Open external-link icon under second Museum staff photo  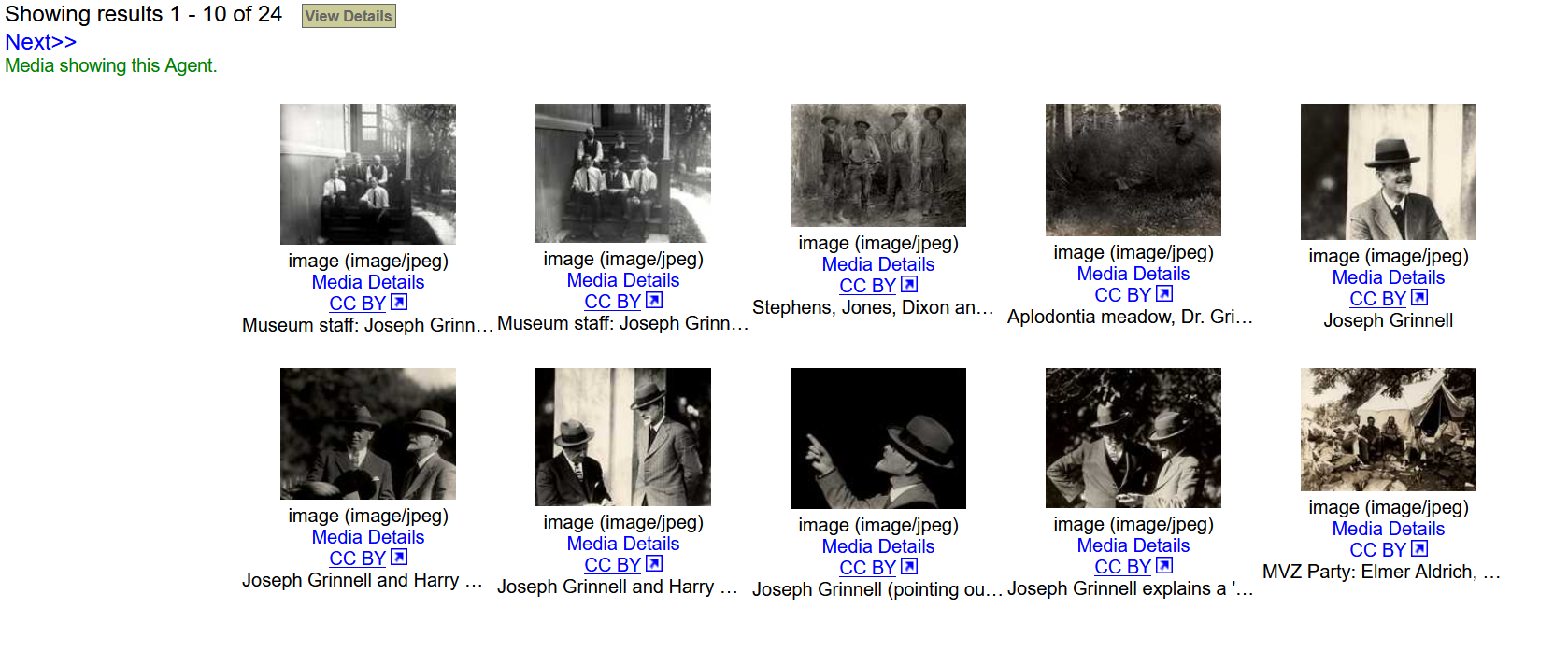tap(654, 301)
